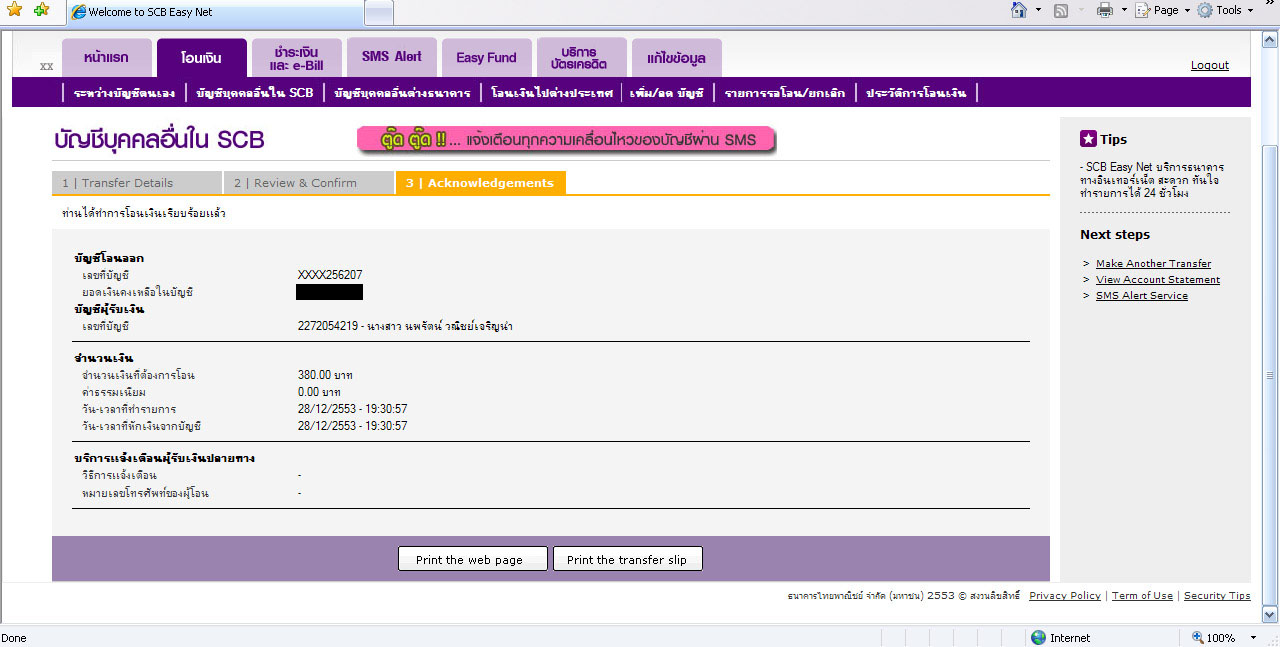Screen dimensions: 1280x647
Task: Click the RSS feeds icon
Action: pos(1061,10)
